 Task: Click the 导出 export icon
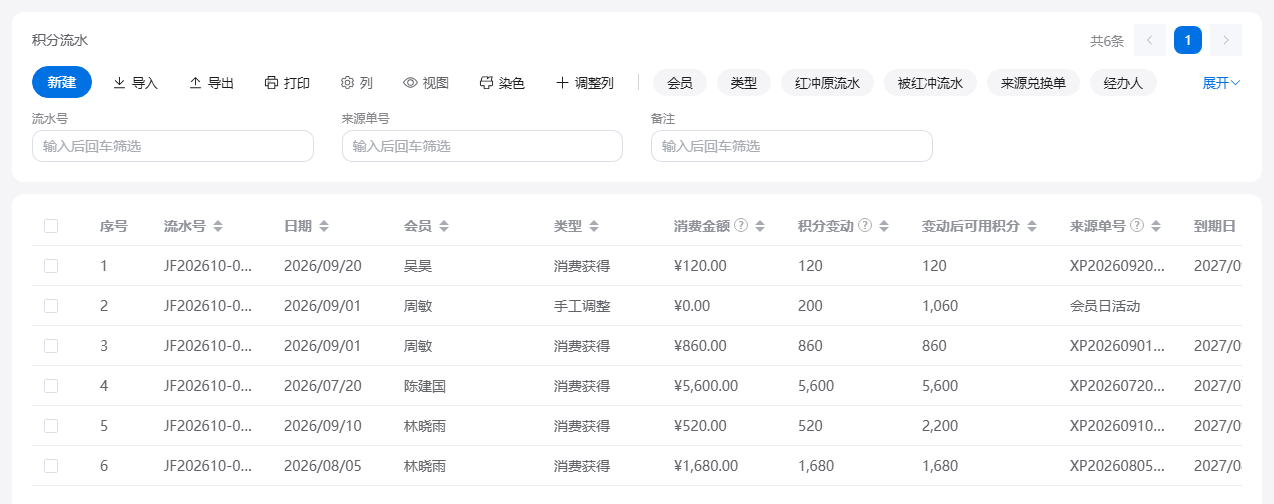click(195, 83)
